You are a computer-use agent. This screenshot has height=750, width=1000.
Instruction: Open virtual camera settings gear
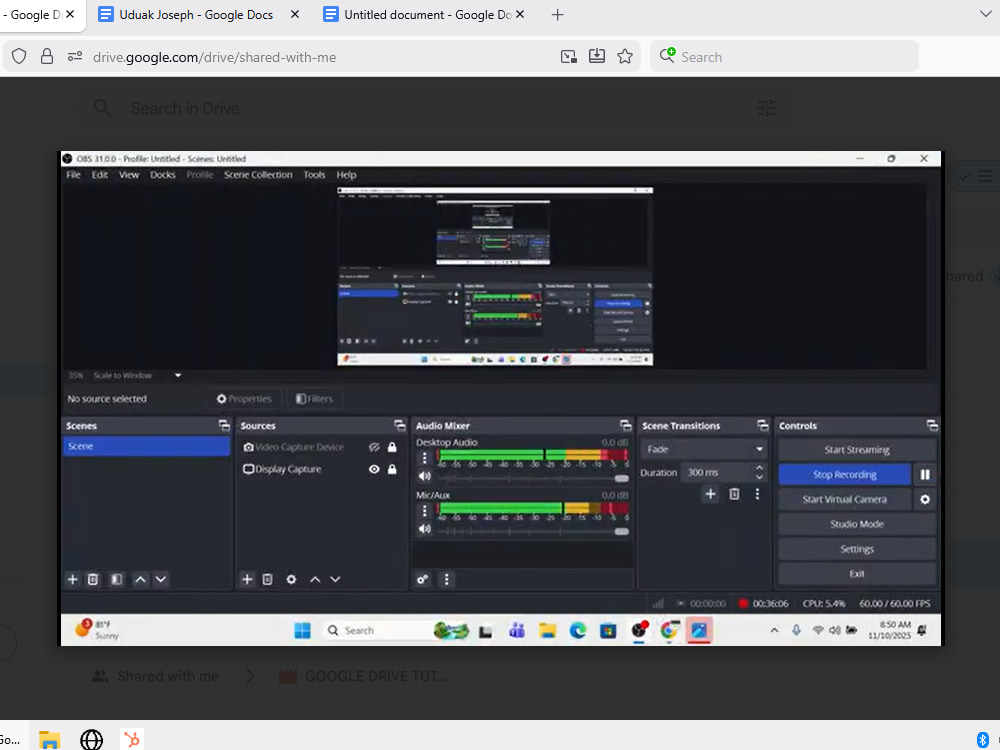pyautogui.click(x=925, y=500)
